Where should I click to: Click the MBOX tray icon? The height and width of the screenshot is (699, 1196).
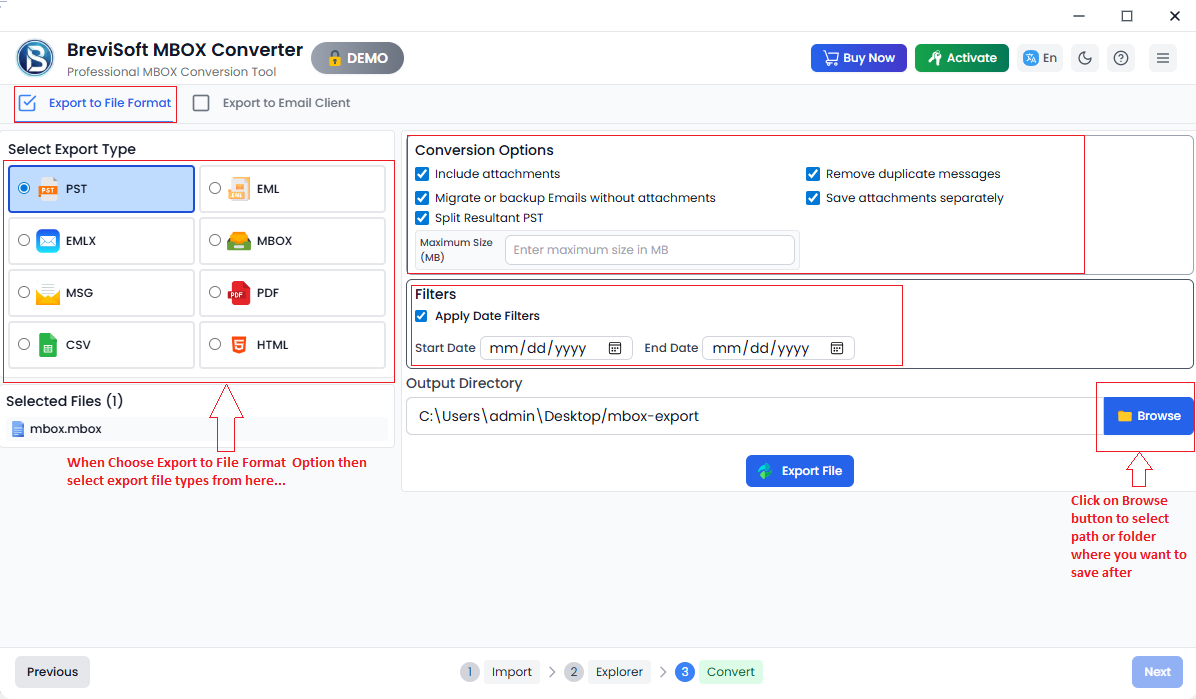point(239,240)
